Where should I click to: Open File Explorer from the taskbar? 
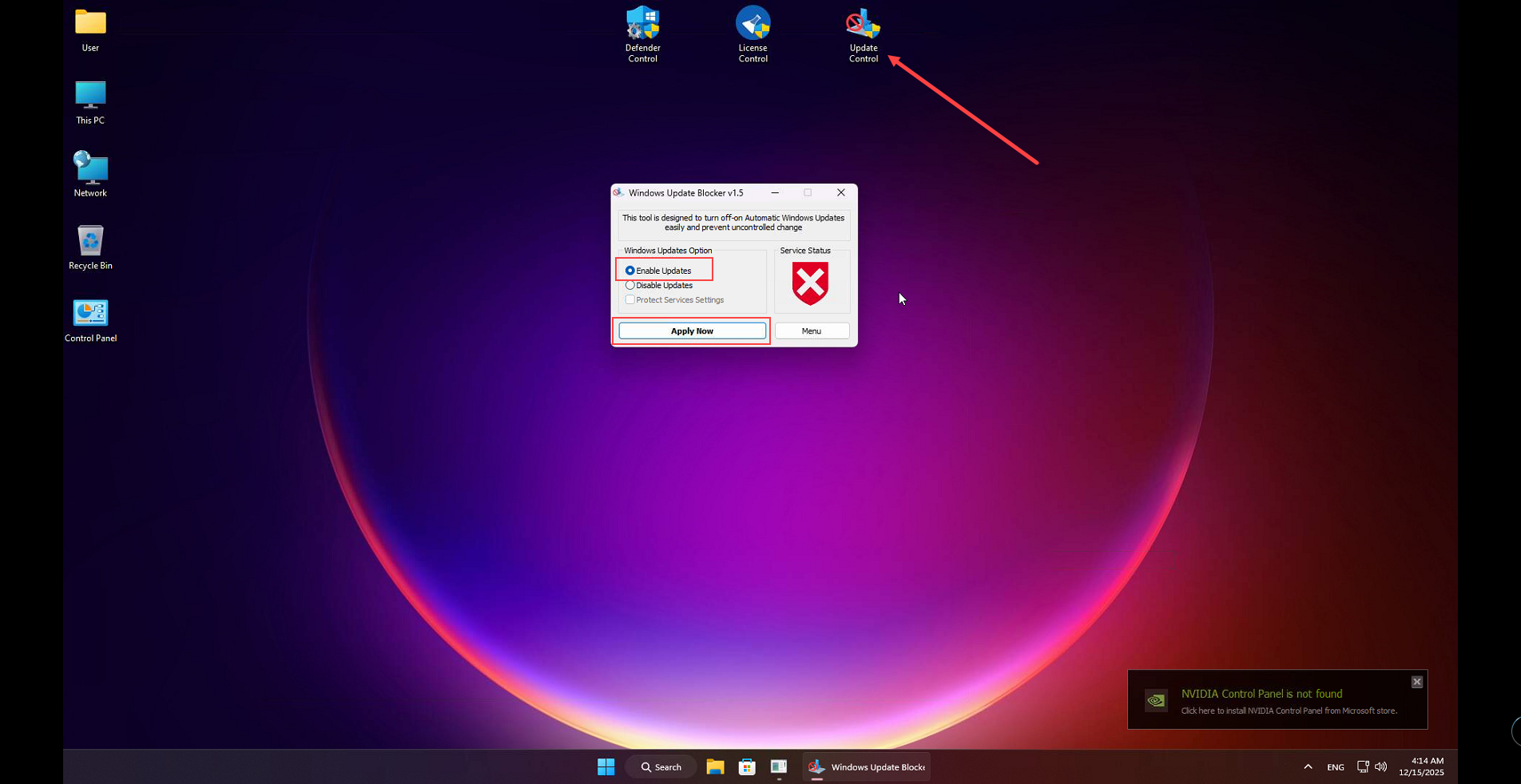[715, 767]
